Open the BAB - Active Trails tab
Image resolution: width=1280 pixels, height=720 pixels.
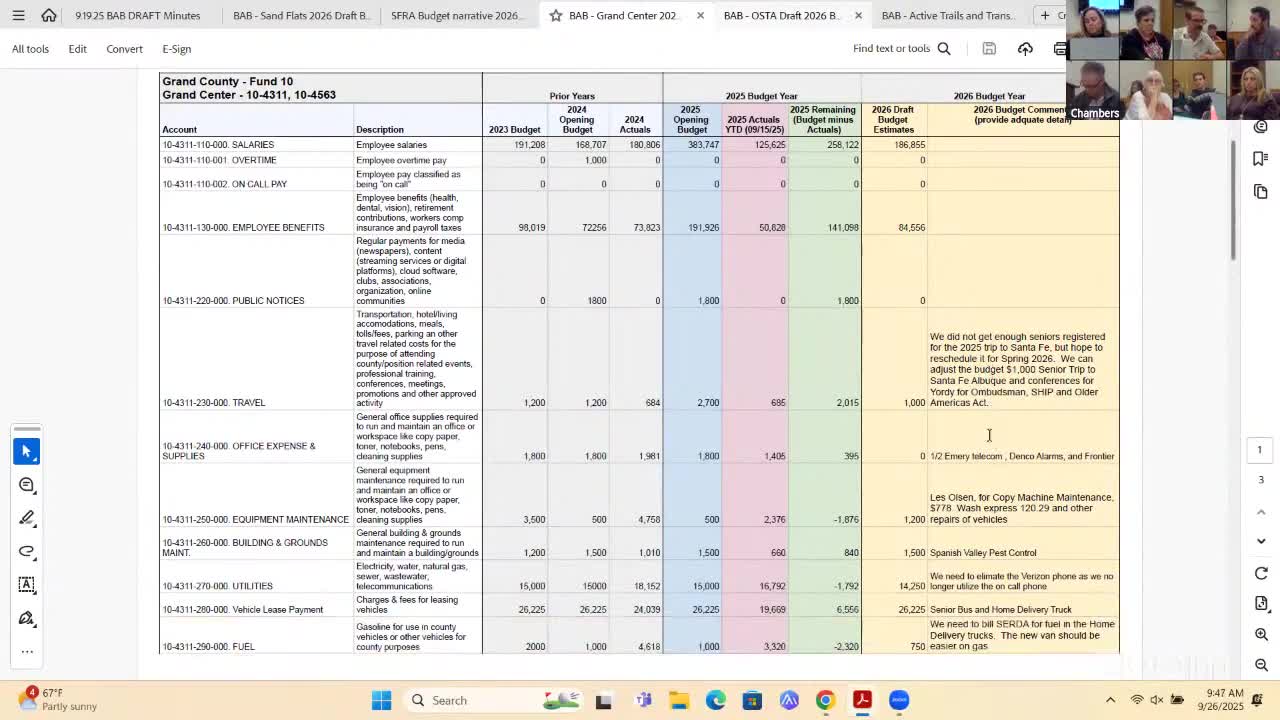point(946,15)
